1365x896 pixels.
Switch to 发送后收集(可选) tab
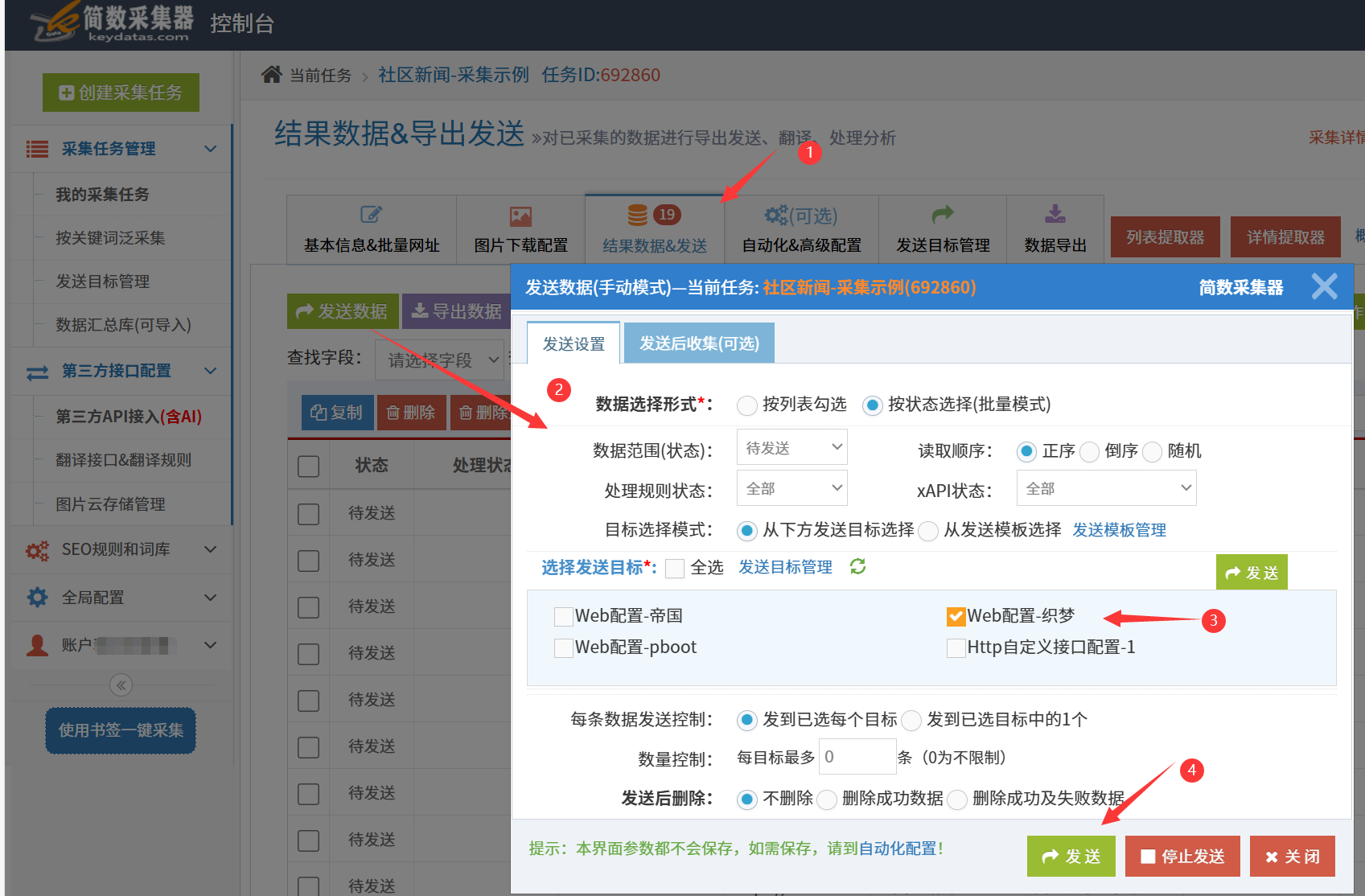click(x=699, y=343)
